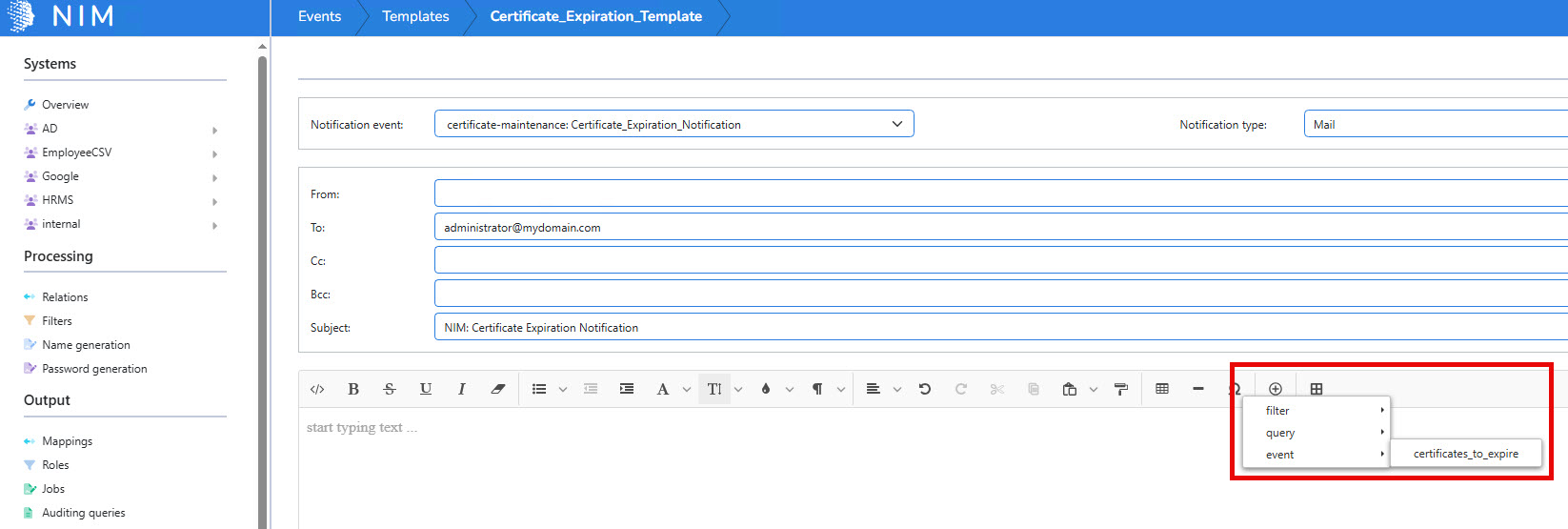Expand the HRMS system entry
Viewport: 1568px width, 529px height.
215,201
